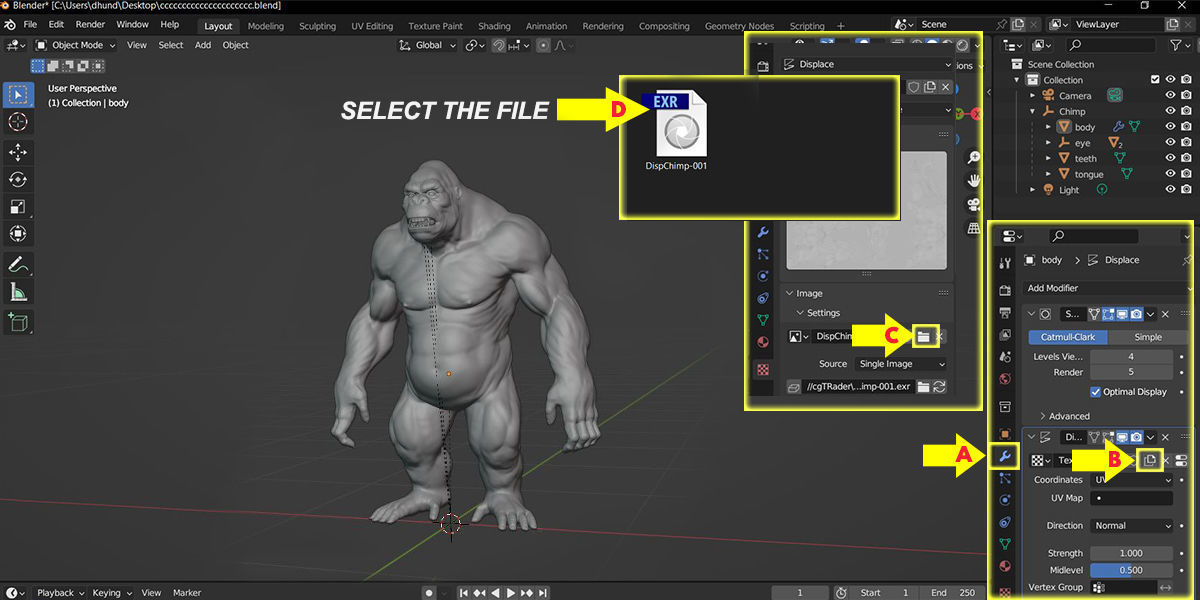Screen dimensions: 1200x600
Task: Open the Add Modifier dropdown
Action: click(1109, 288)
